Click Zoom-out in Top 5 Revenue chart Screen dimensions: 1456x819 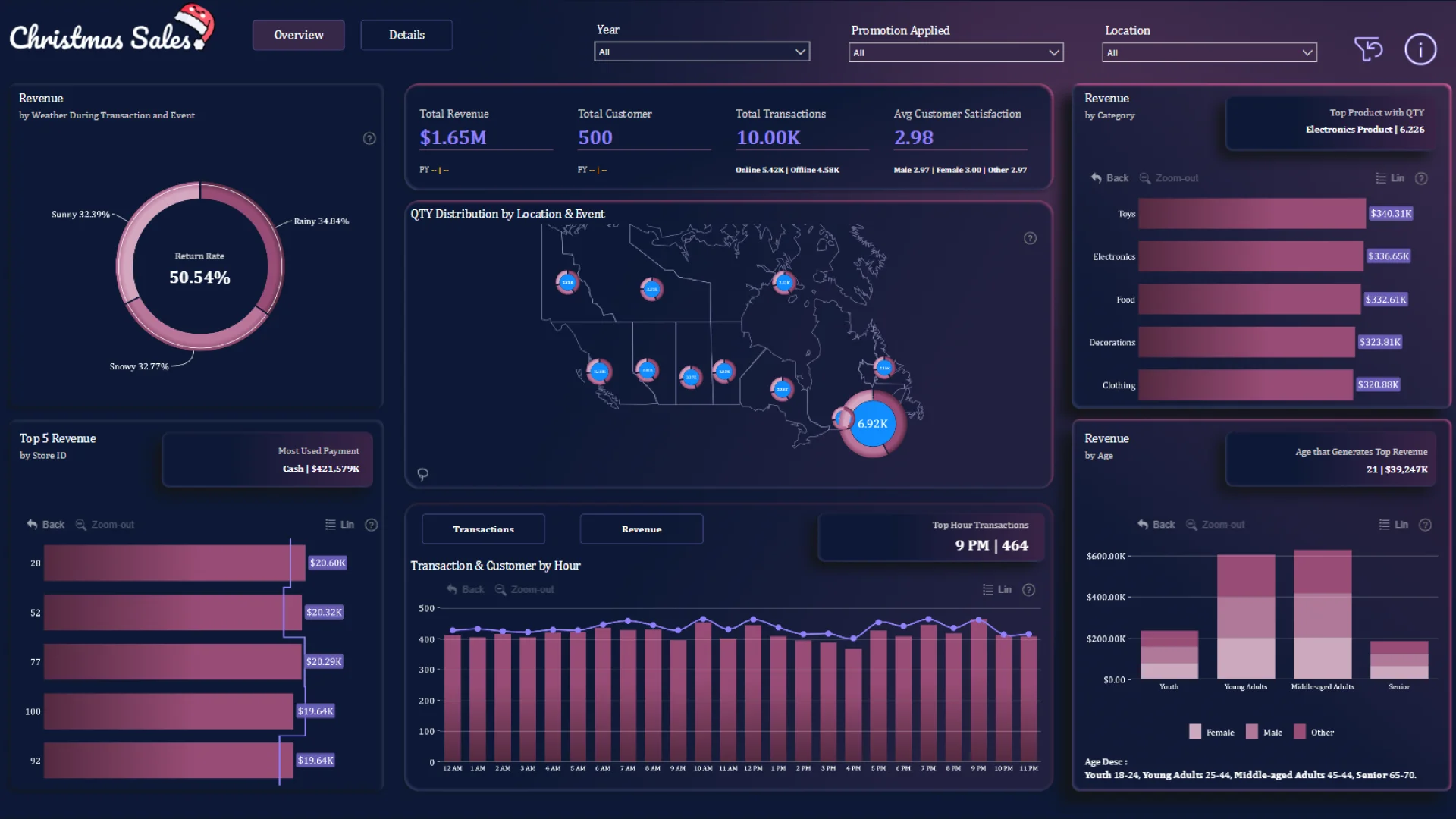105,524
